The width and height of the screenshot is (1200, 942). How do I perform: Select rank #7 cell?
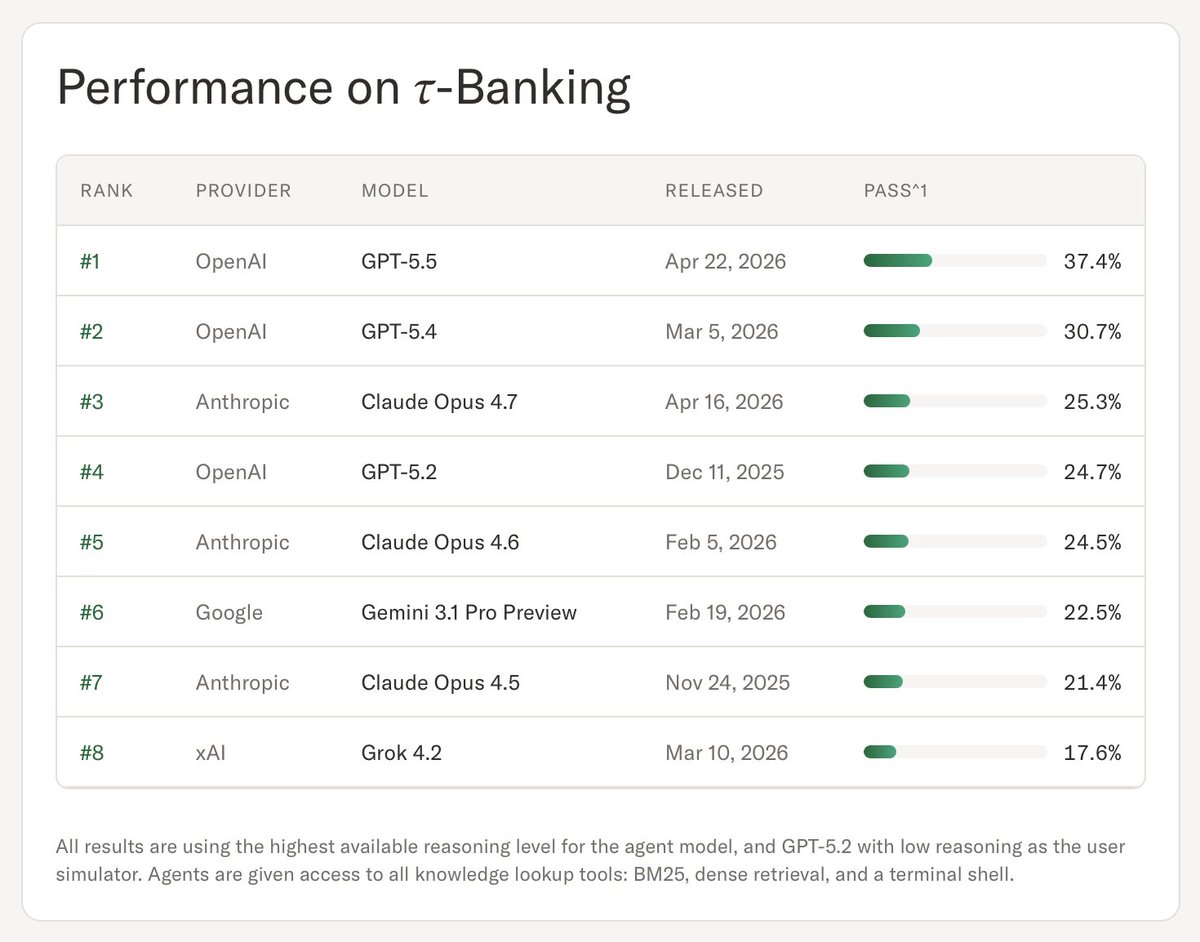(92, 682)
